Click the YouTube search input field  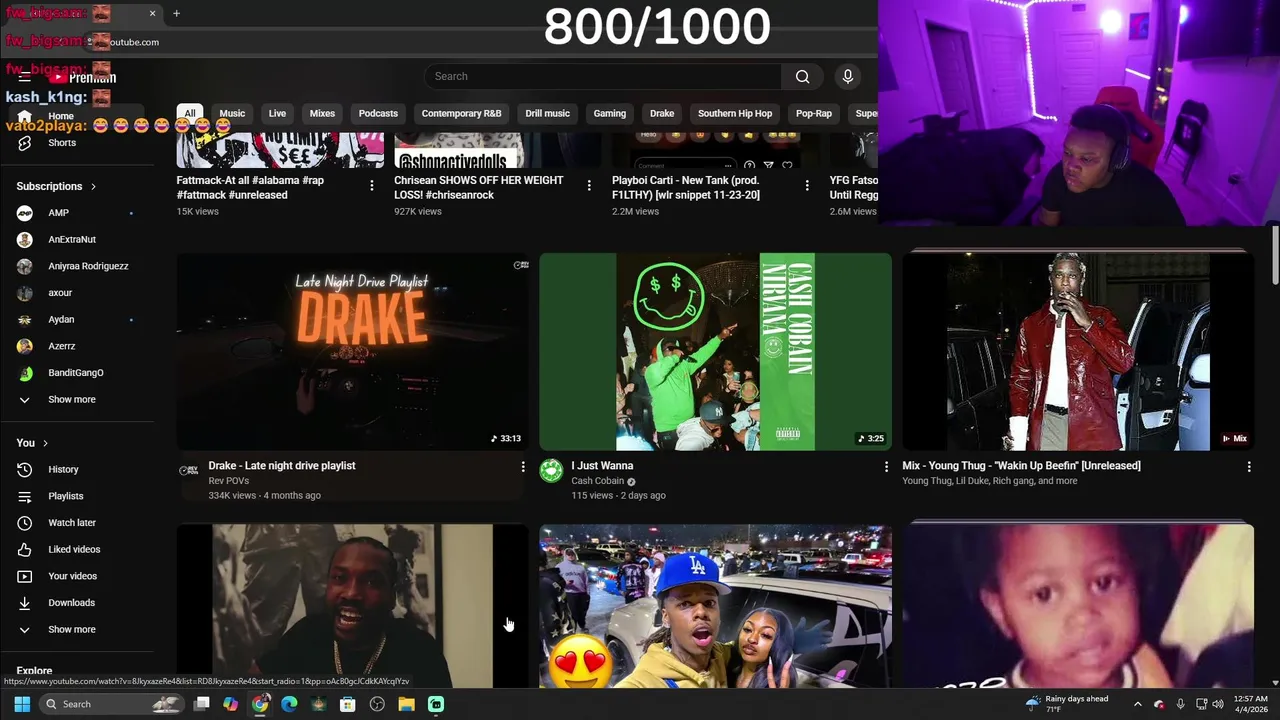point(603,77)
